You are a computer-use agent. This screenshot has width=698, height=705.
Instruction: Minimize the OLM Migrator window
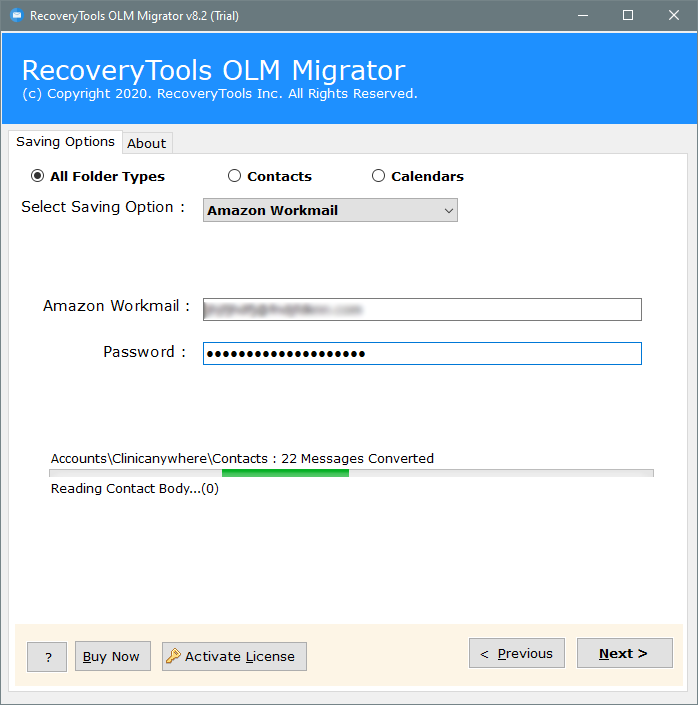tap(583, 15)
